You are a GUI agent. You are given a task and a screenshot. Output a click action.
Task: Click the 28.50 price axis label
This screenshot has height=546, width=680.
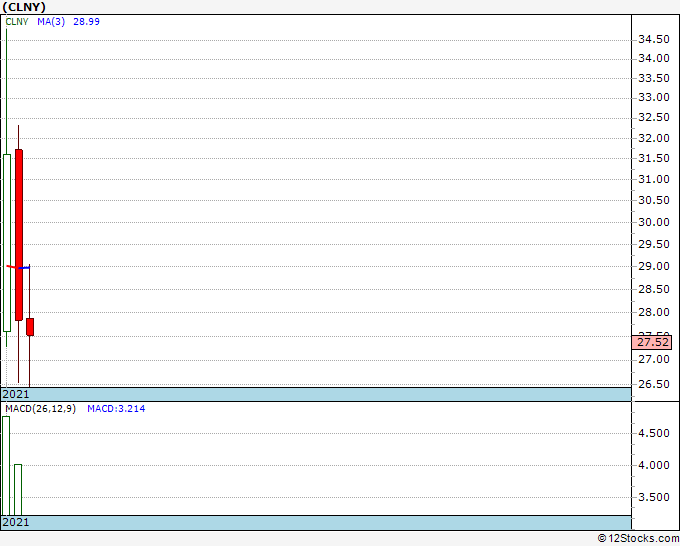654,289
